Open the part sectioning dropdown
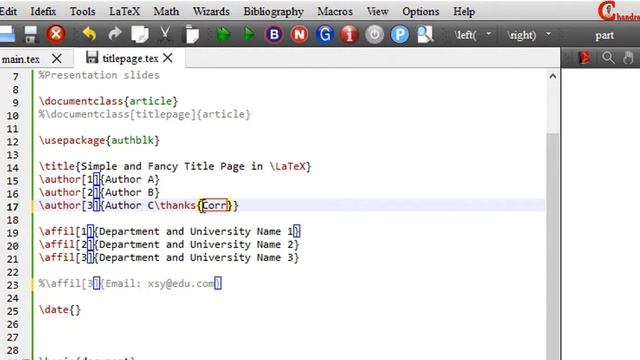 coord(604,35)
